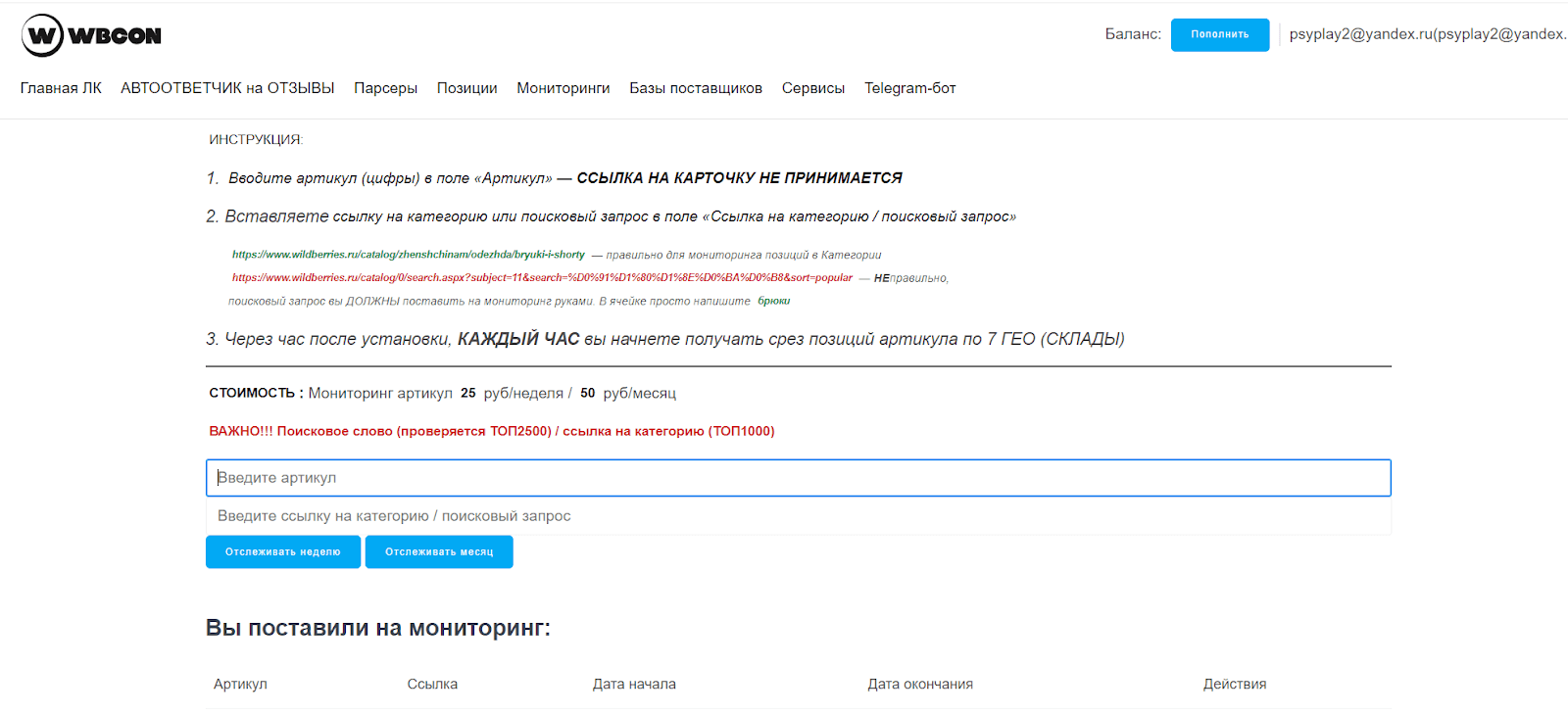Focus the Введите артикул input field

(x=798, y=478)
